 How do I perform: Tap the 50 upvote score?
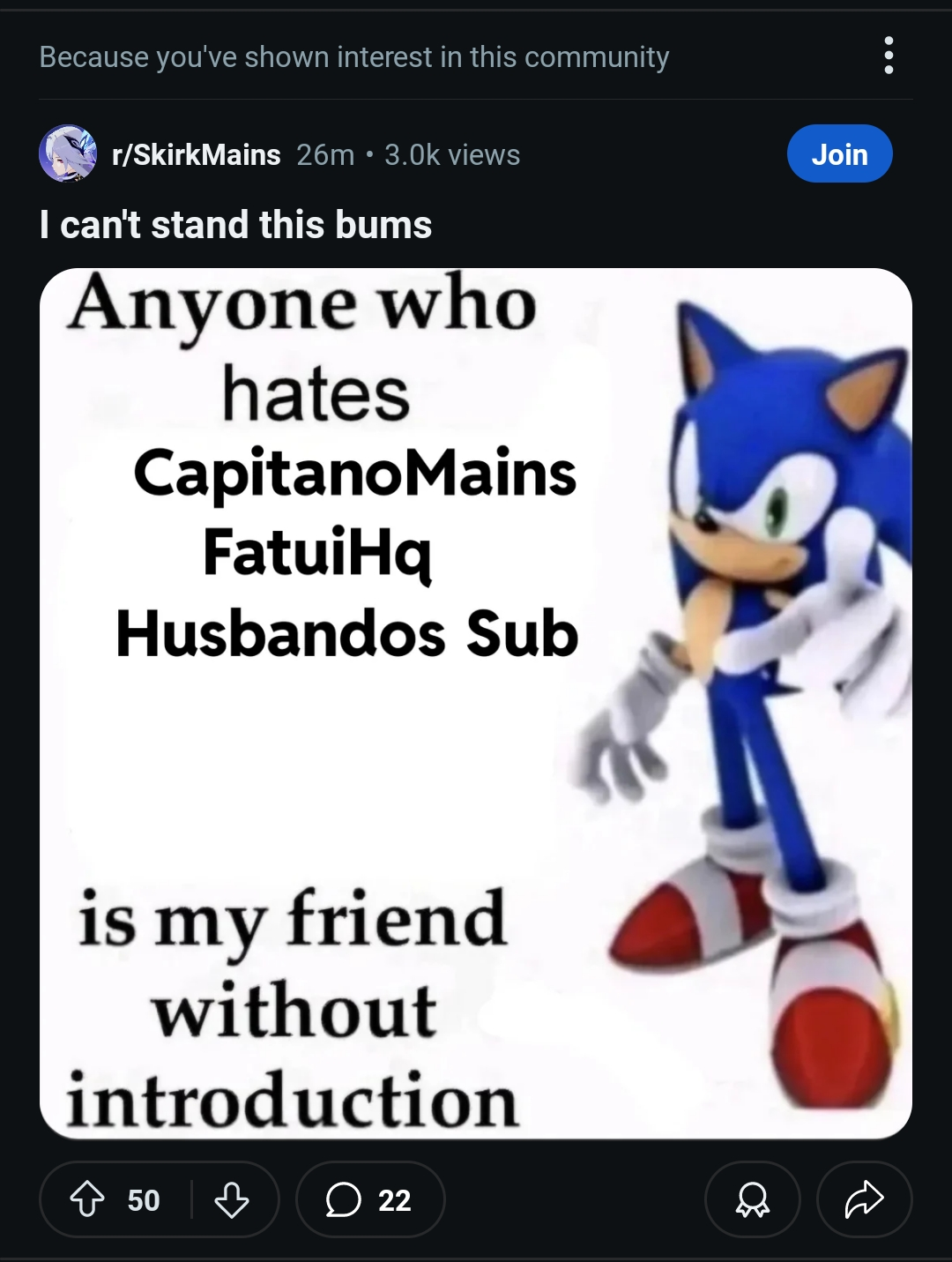tap(144, 1200)
